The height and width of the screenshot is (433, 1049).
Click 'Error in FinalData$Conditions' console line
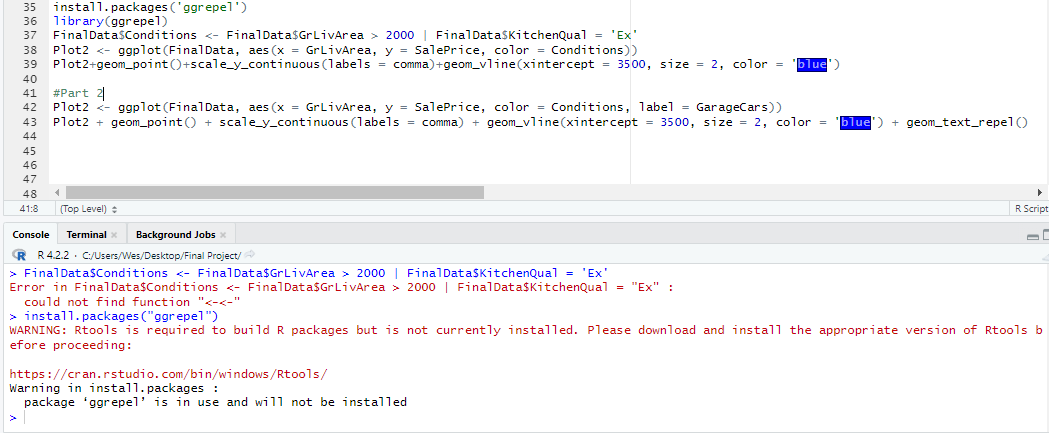[341, 287]
